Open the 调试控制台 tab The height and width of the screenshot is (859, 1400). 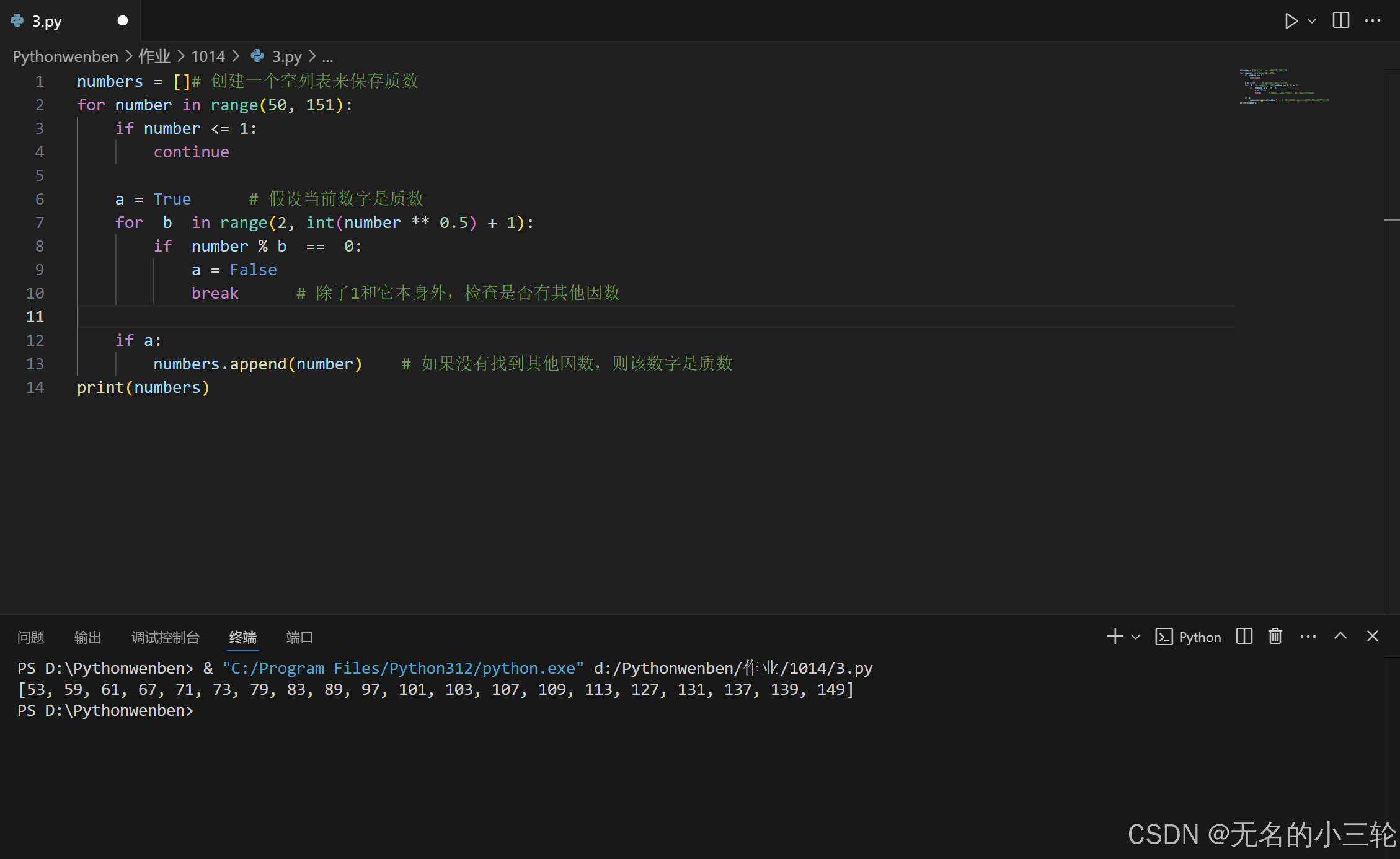coord(166,638)
